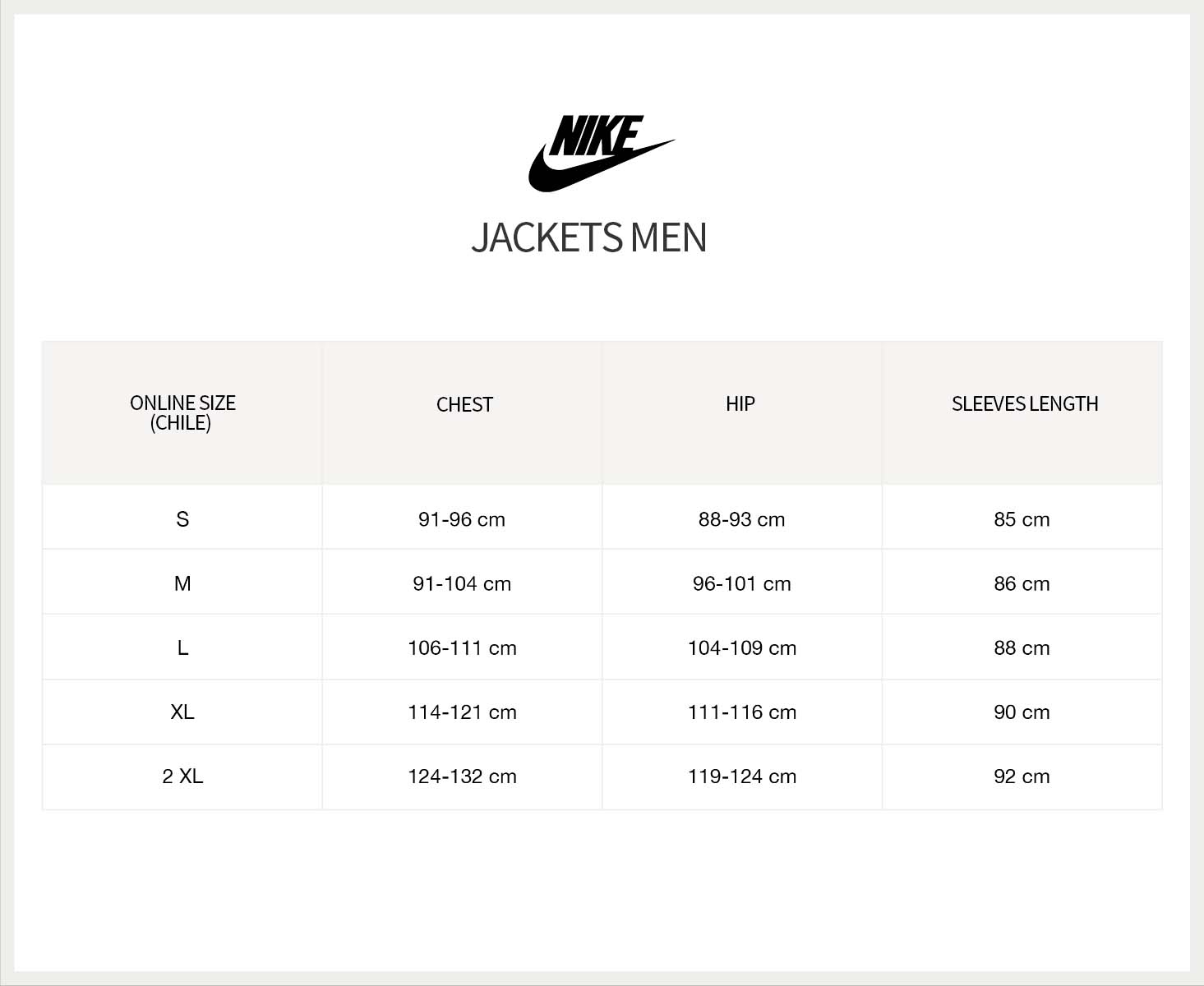Click the size XL row label
The width and height of the screenshot is (1204, 986).
[x=182, y=712]
